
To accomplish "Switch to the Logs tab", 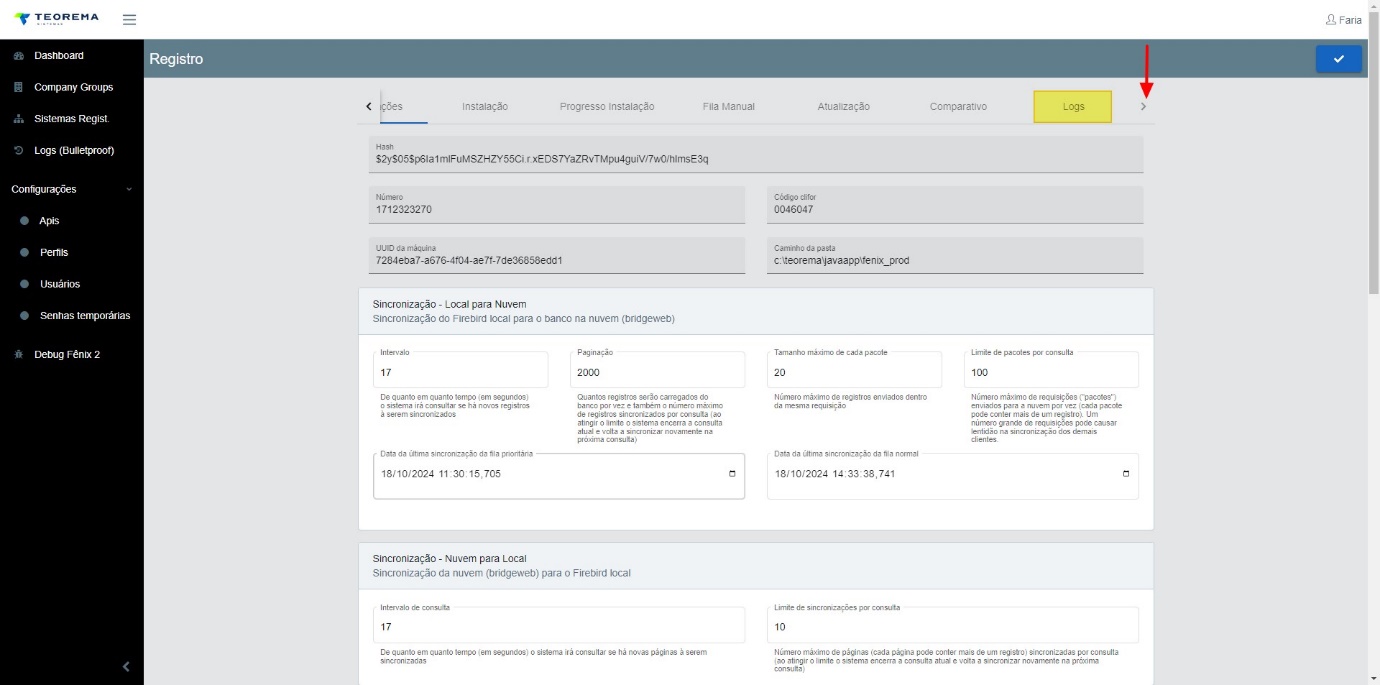I will [1073, 106].
